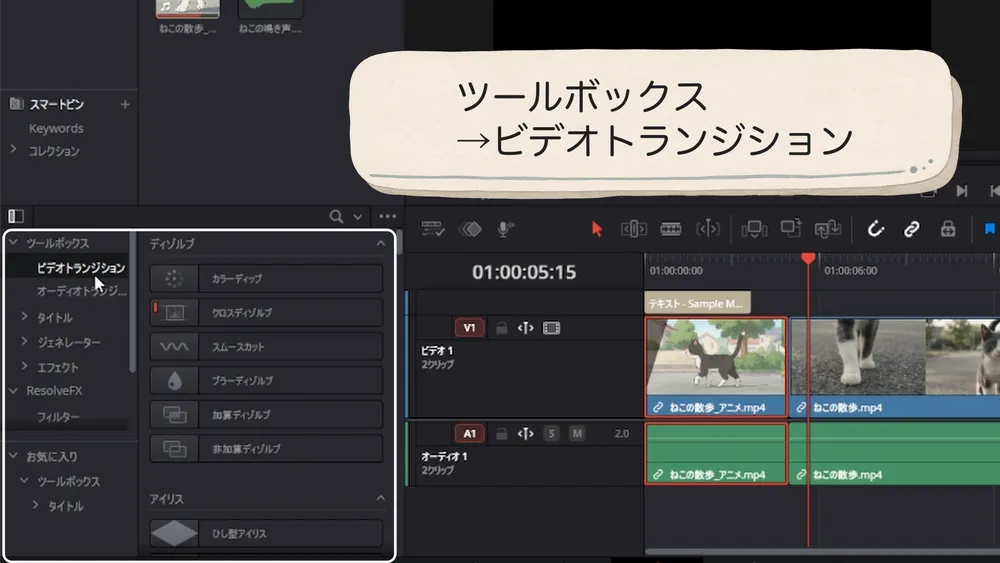Viewport: 1000px width, 563px height.
Task: Click the A1 destination track button
Action: (469, 434)
